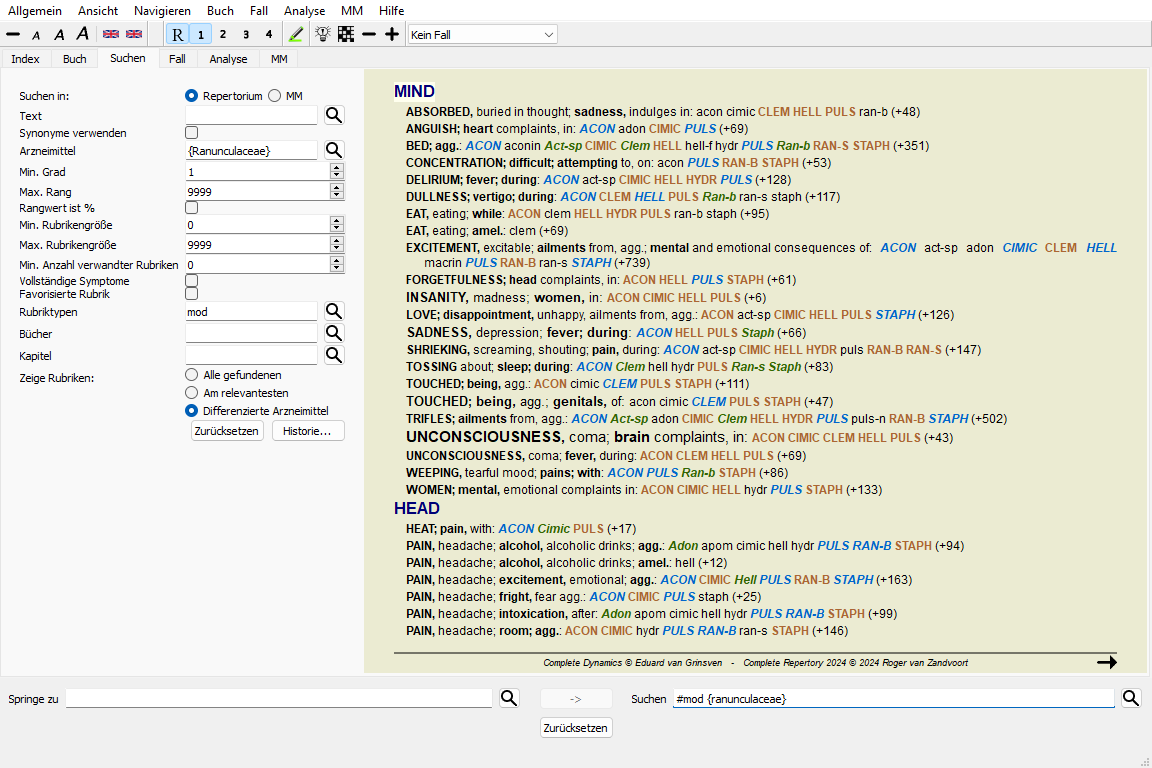Select the MM radio button
This screenshot has width=1152, height=768.
[x=275, y=96]
